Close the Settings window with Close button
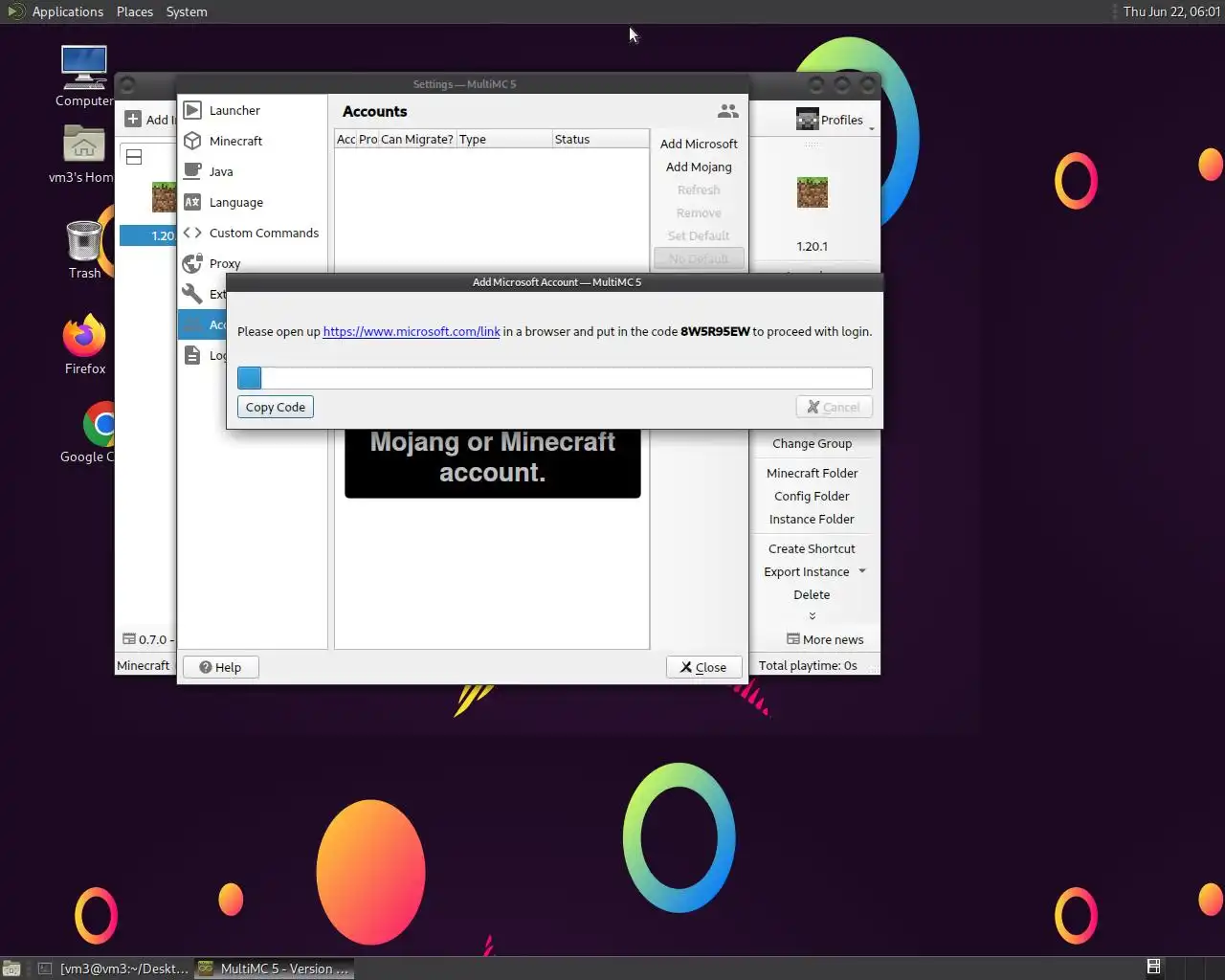 pyautogui.click(x=703, y=667)
